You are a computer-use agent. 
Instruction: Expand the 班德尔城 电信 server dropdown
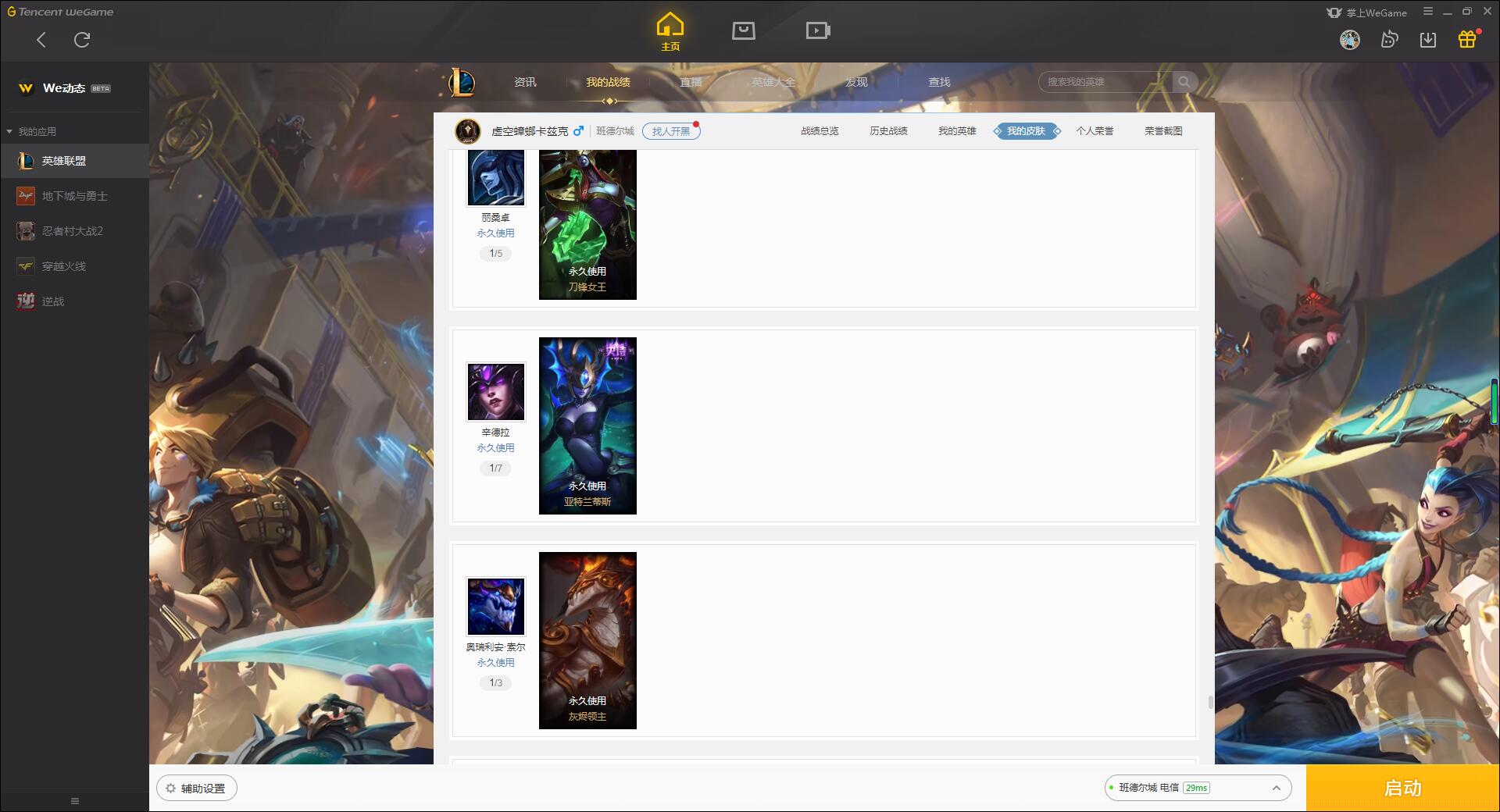(x=1198, y=788)
